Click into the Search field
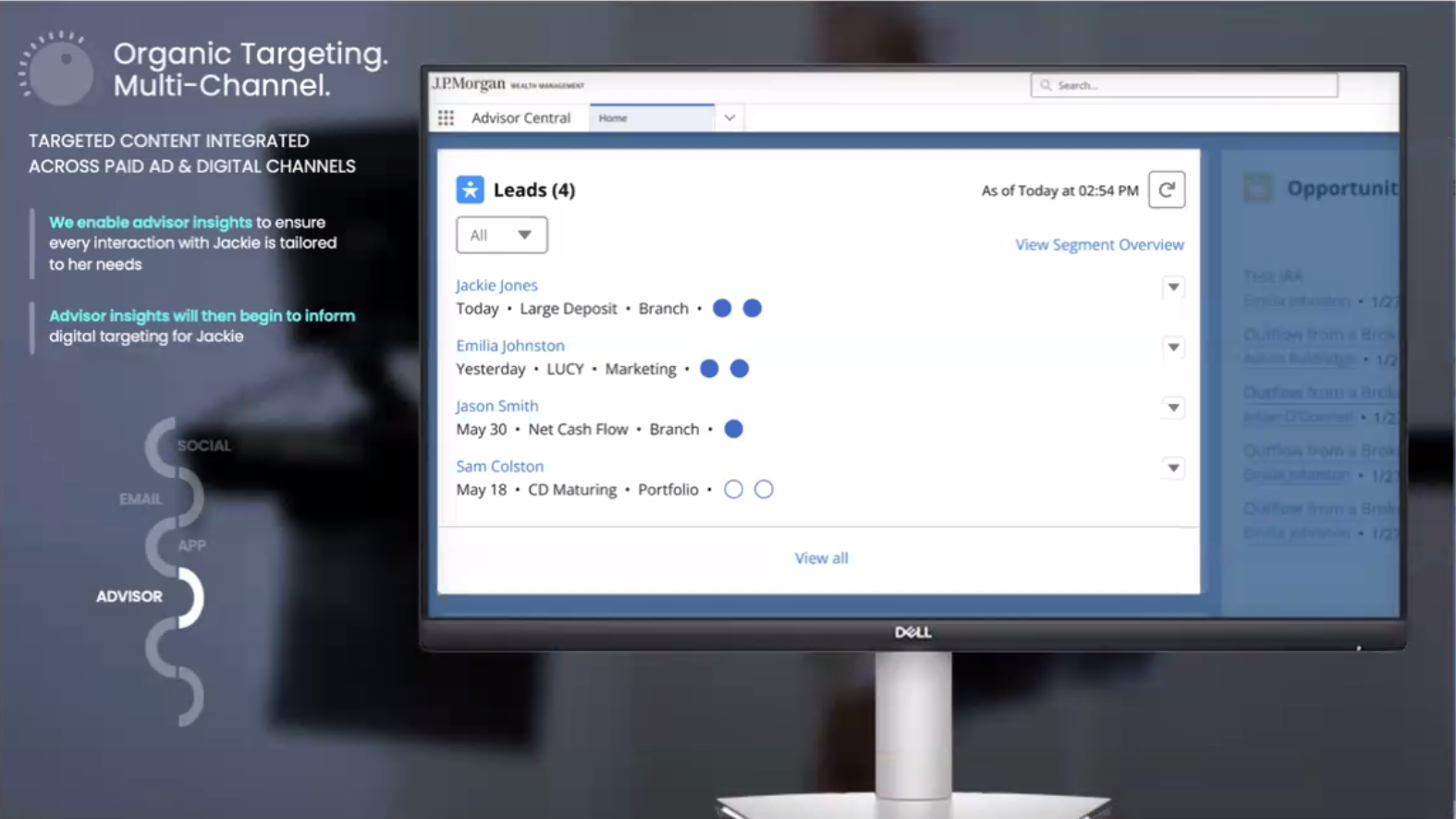 point(1184,85)
